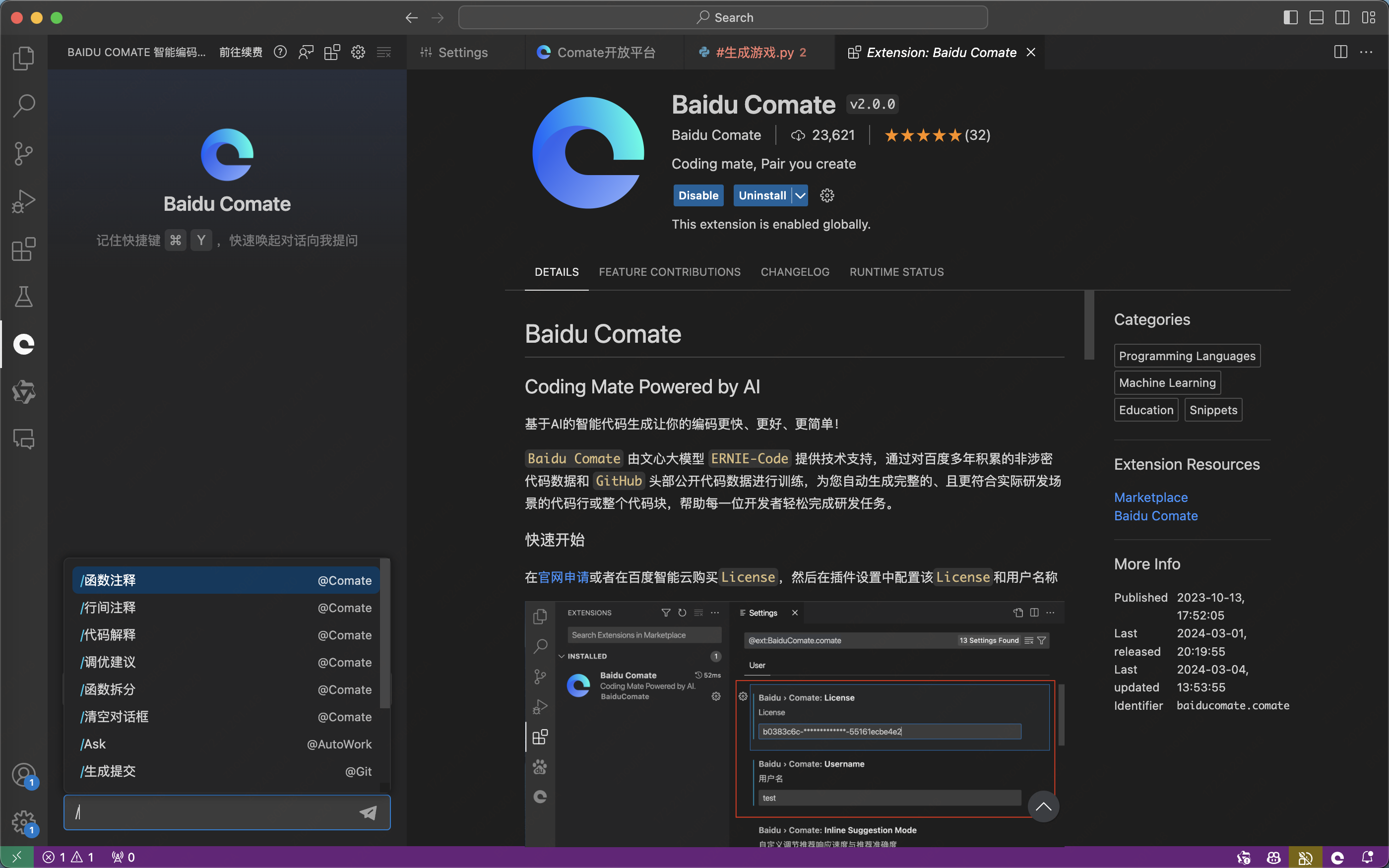This screenshot has height=868, width=1389.
Task: Open the Extensions view in activity bar
Action: [23, 248]
